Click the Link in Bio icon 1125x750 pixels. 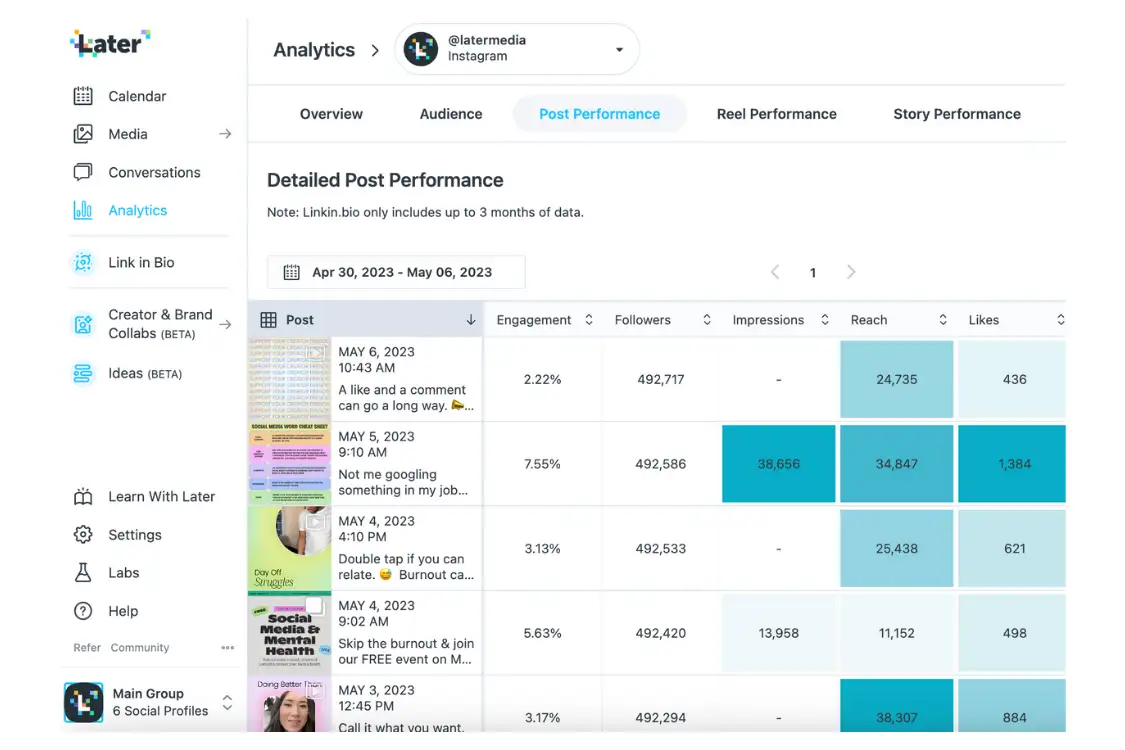(x=83, y=263)
